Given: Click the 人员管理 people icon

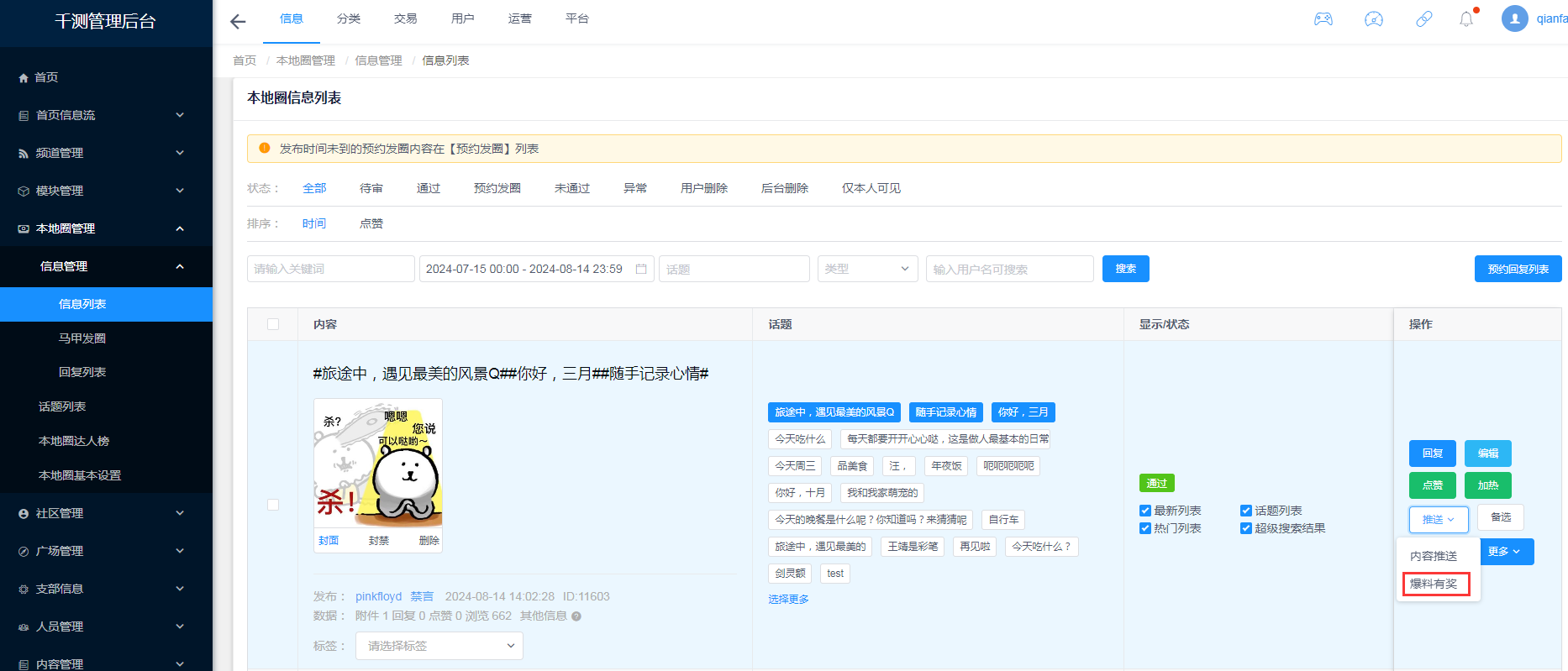Looking at the screenshot, I should (x=24, y=626).
